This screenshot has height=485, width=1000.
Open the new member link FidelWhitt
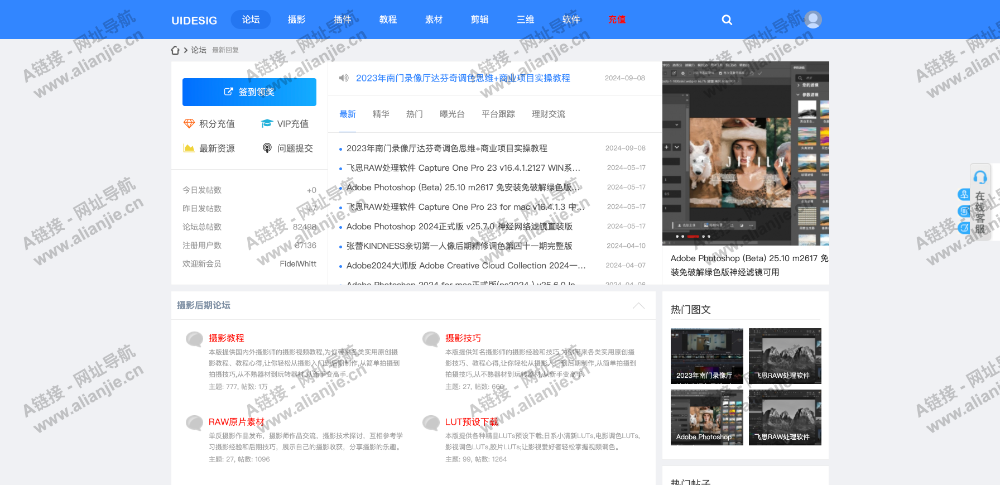tap(298, 264)
